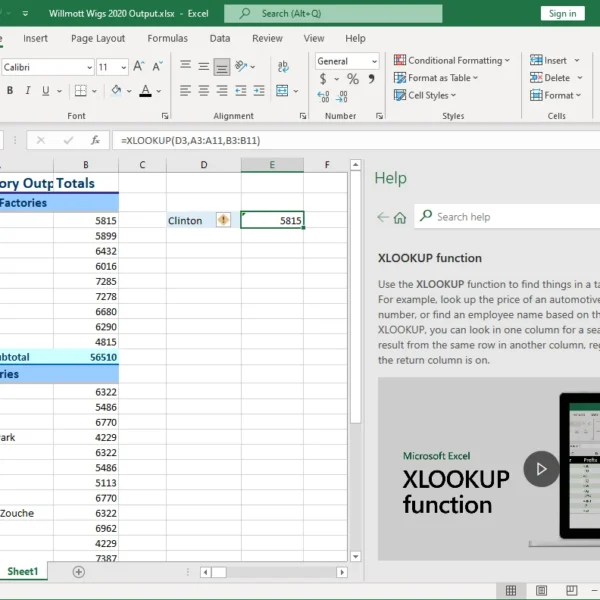
Task: Switch to Normal view in status bar
Action: click(x=511, y=590)
